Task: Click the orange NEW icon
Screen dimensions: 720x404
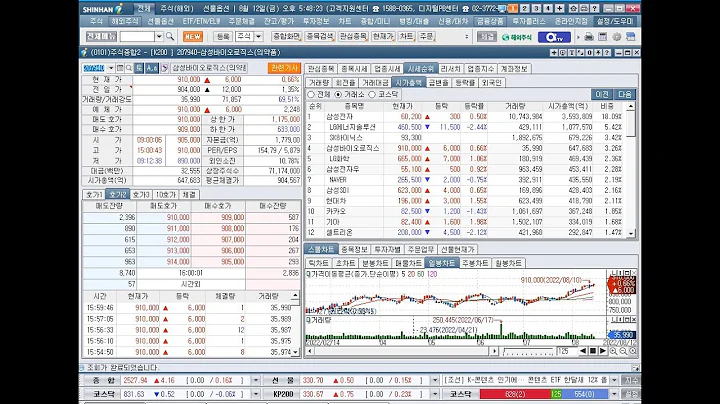Action: (192, 36)
